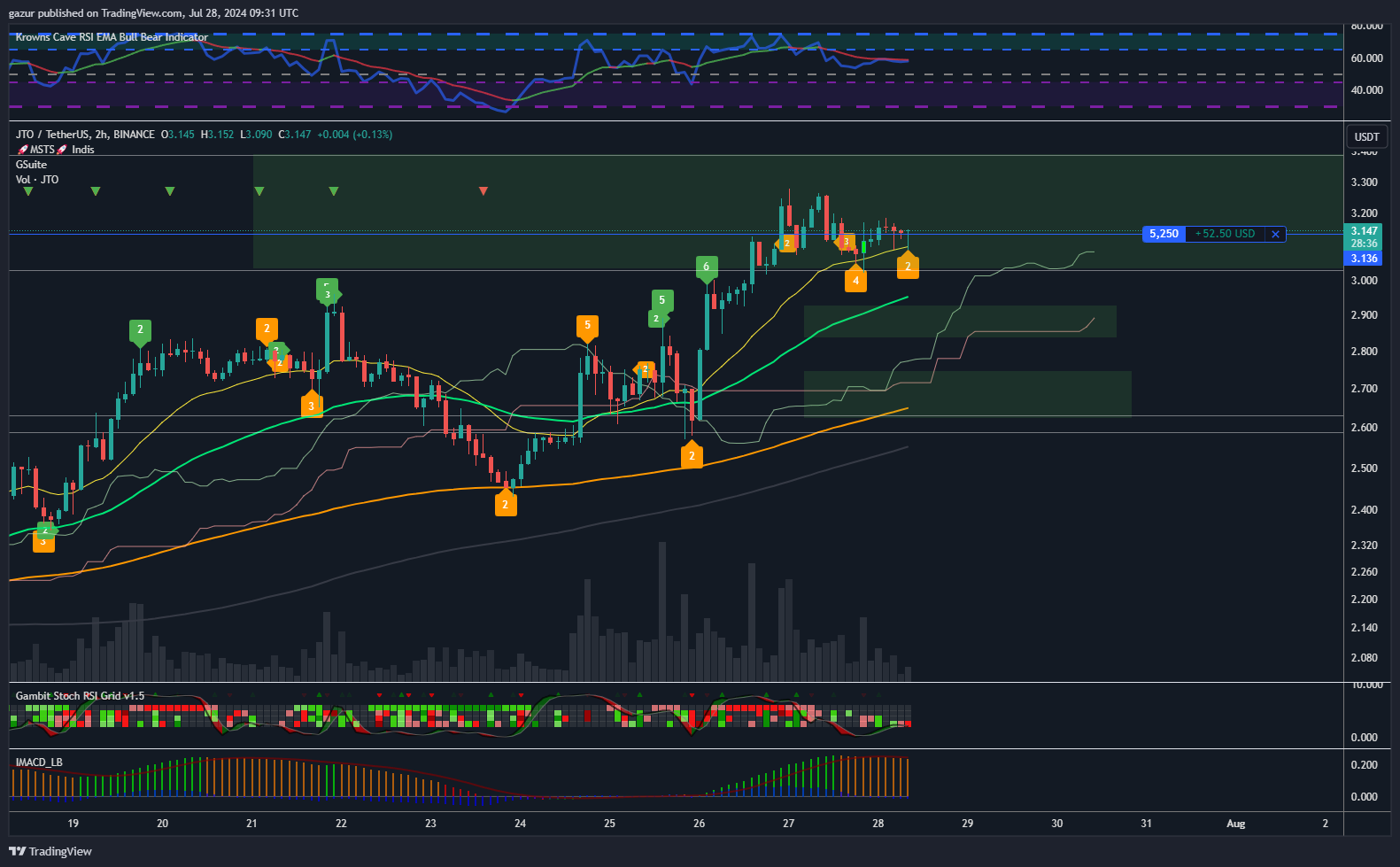The image size is (1400, 867).
Task: Click the red down-triangle marker at chart top
Action: [x=483, y=191]
